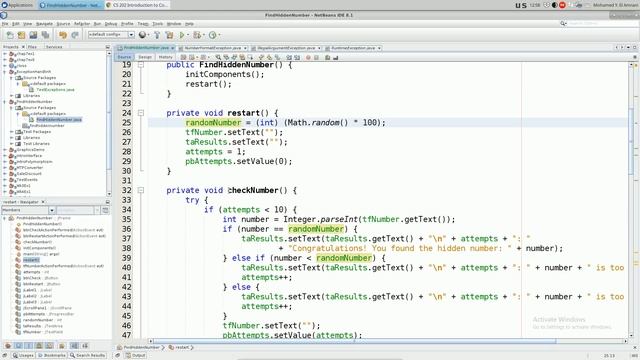The image size is (640, 360).
Task: Select the RuntimeException.java editor tab
Action: click(x=353, y=48)
